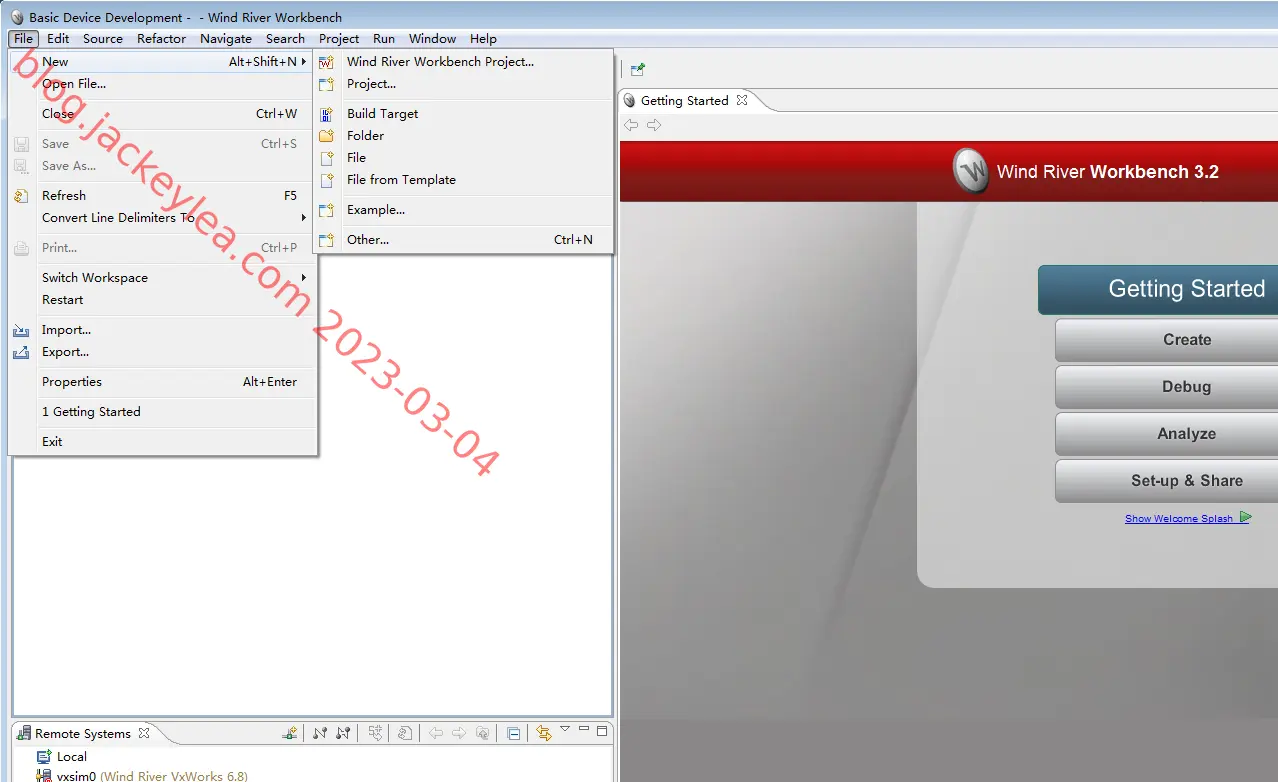Close the Getting Started tab
Screen dimensions: 1278x782
(742, 100)
